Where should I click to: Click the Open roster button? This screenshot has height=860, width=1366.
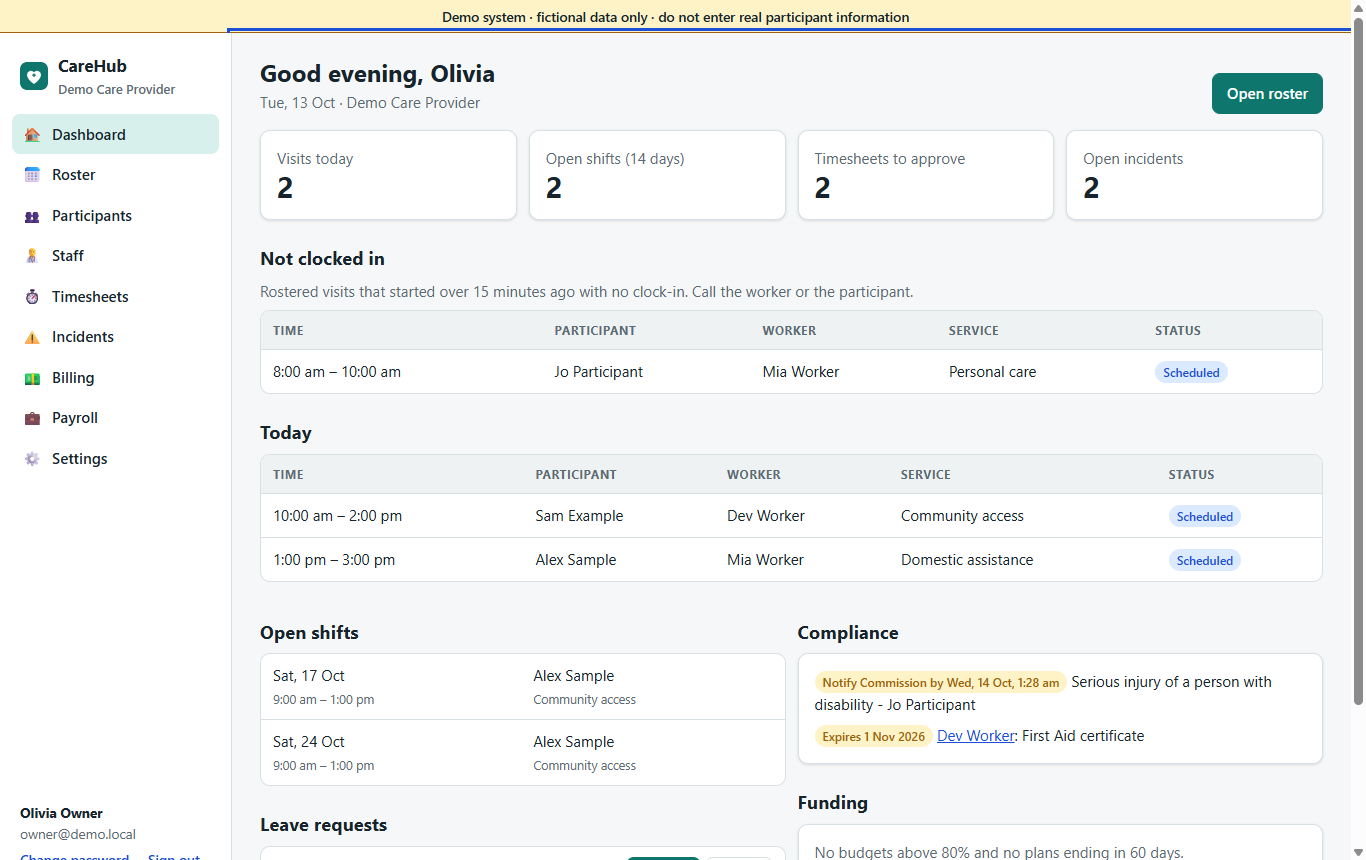(1267, 93)
